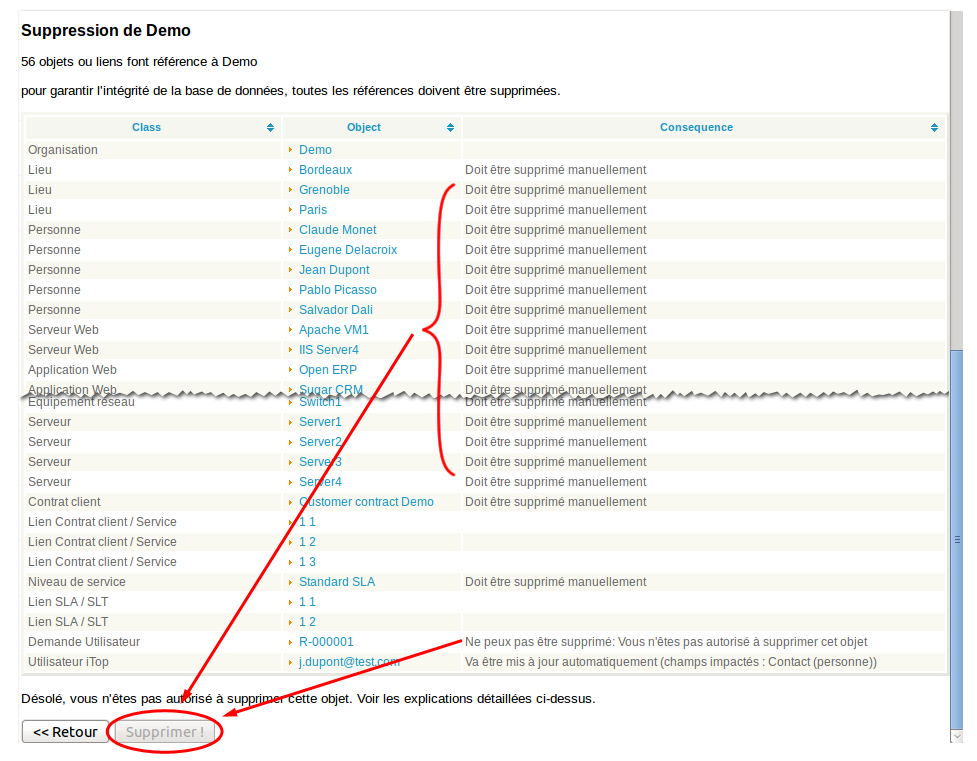The image size is (977, 761).
Task: Go back with the << Retour button
Action: pyautogui.click(x=65, y=732)
